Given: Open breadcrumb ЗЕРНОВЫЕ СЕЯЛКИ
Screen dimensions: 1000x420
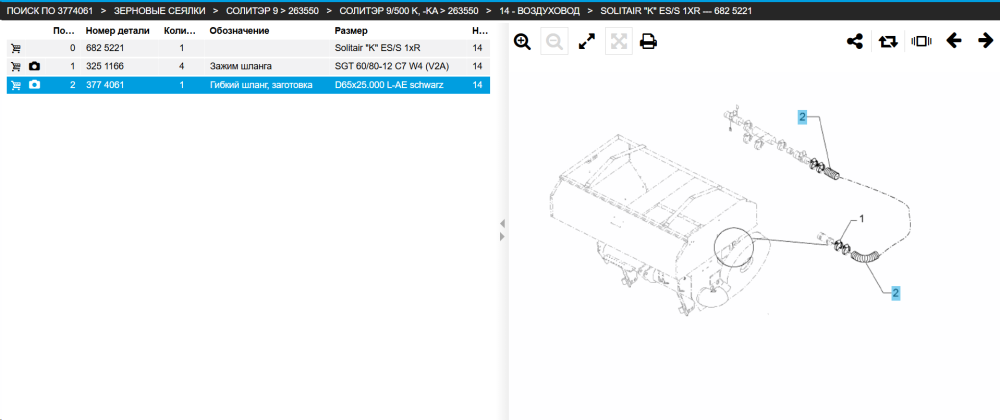Looking at the screenshot, I should (159, 11).
